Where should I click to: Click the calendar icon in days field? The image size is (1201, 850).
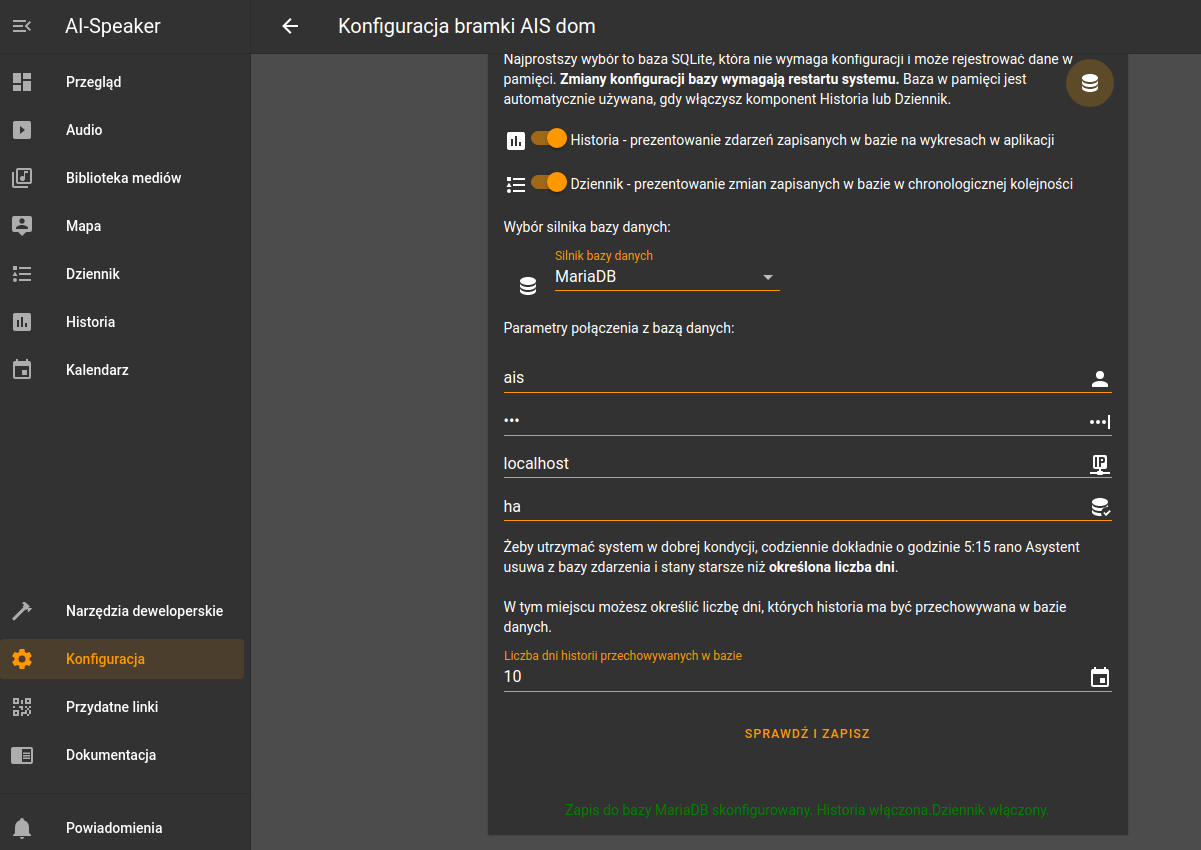pyautogui.click(x=1100, y=677)
